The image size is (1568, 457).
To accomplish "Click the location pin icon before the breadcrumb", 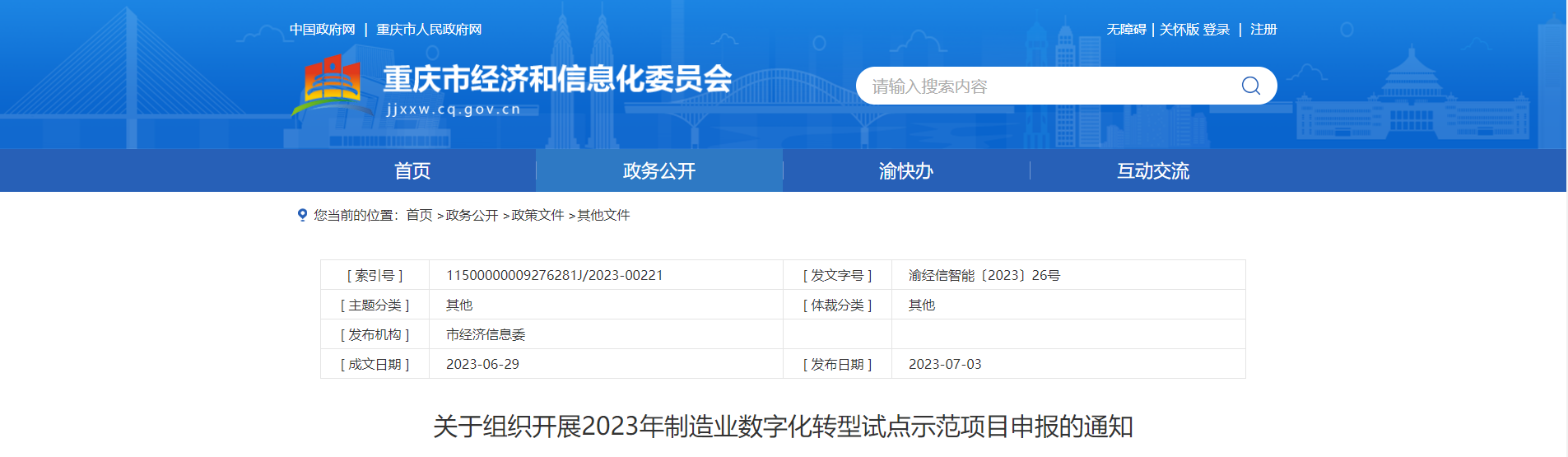I will (302, 215).
